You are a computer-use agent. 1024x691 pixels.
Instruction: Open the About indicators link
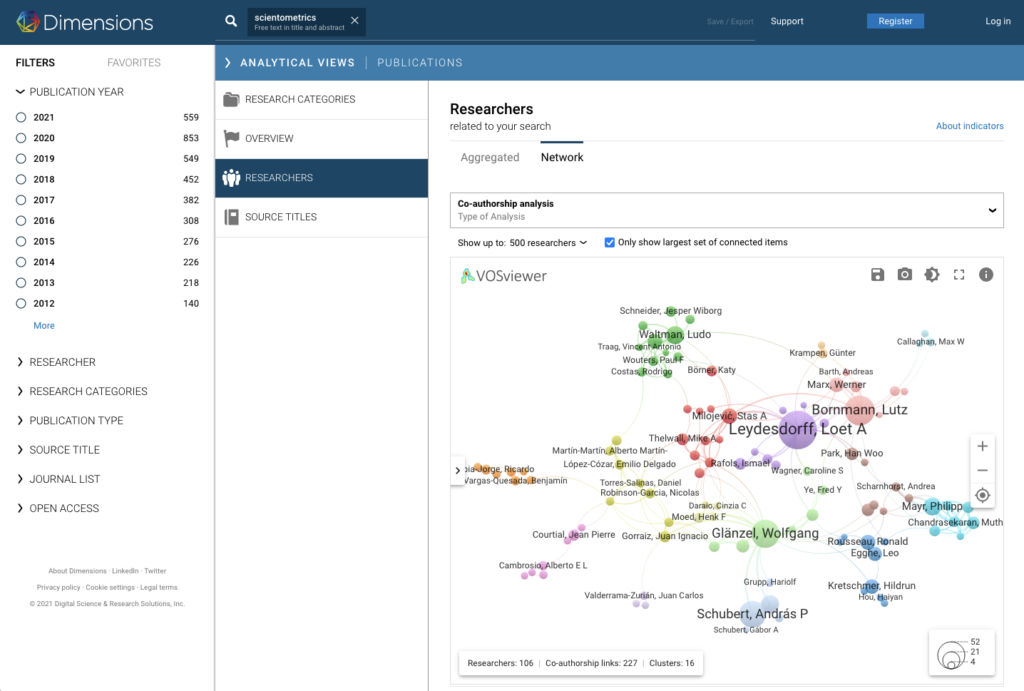[969, 126]
